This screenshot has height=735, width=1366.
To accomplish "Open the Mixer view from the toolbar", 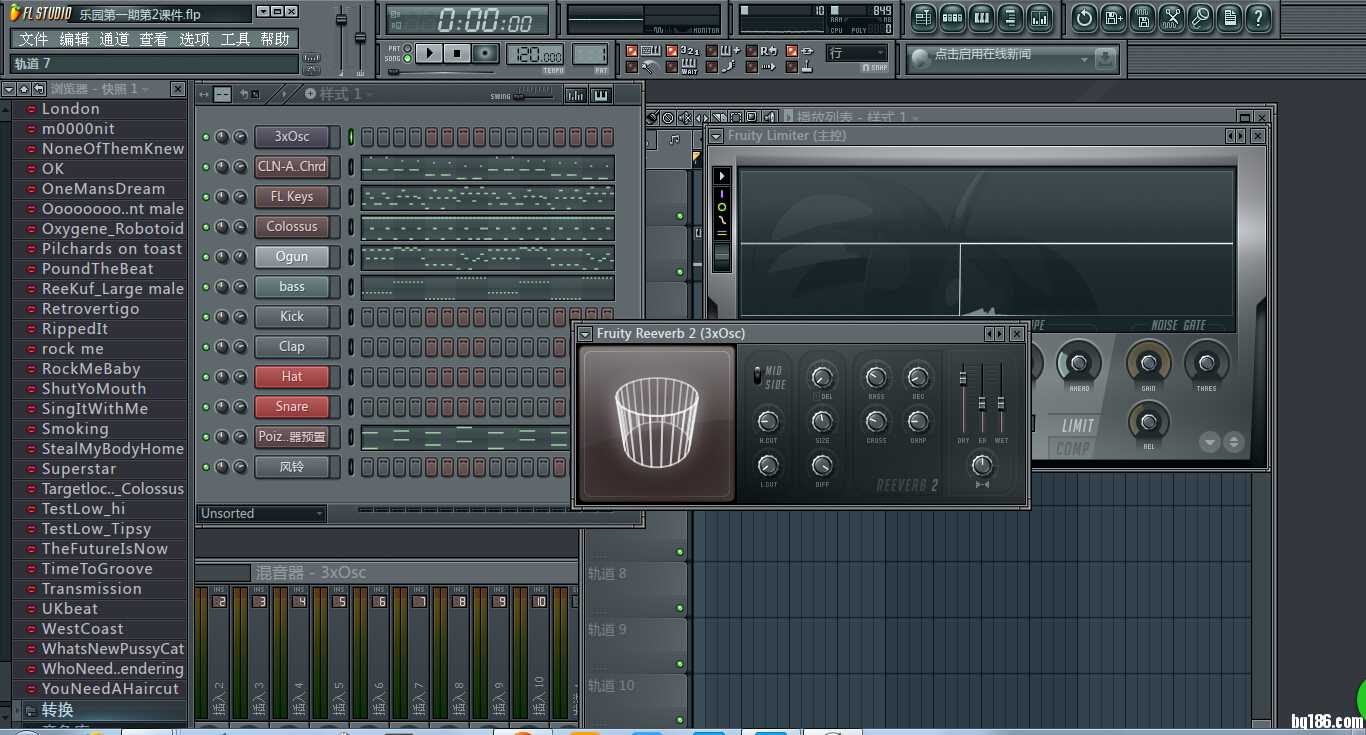I will (1040, 17).
